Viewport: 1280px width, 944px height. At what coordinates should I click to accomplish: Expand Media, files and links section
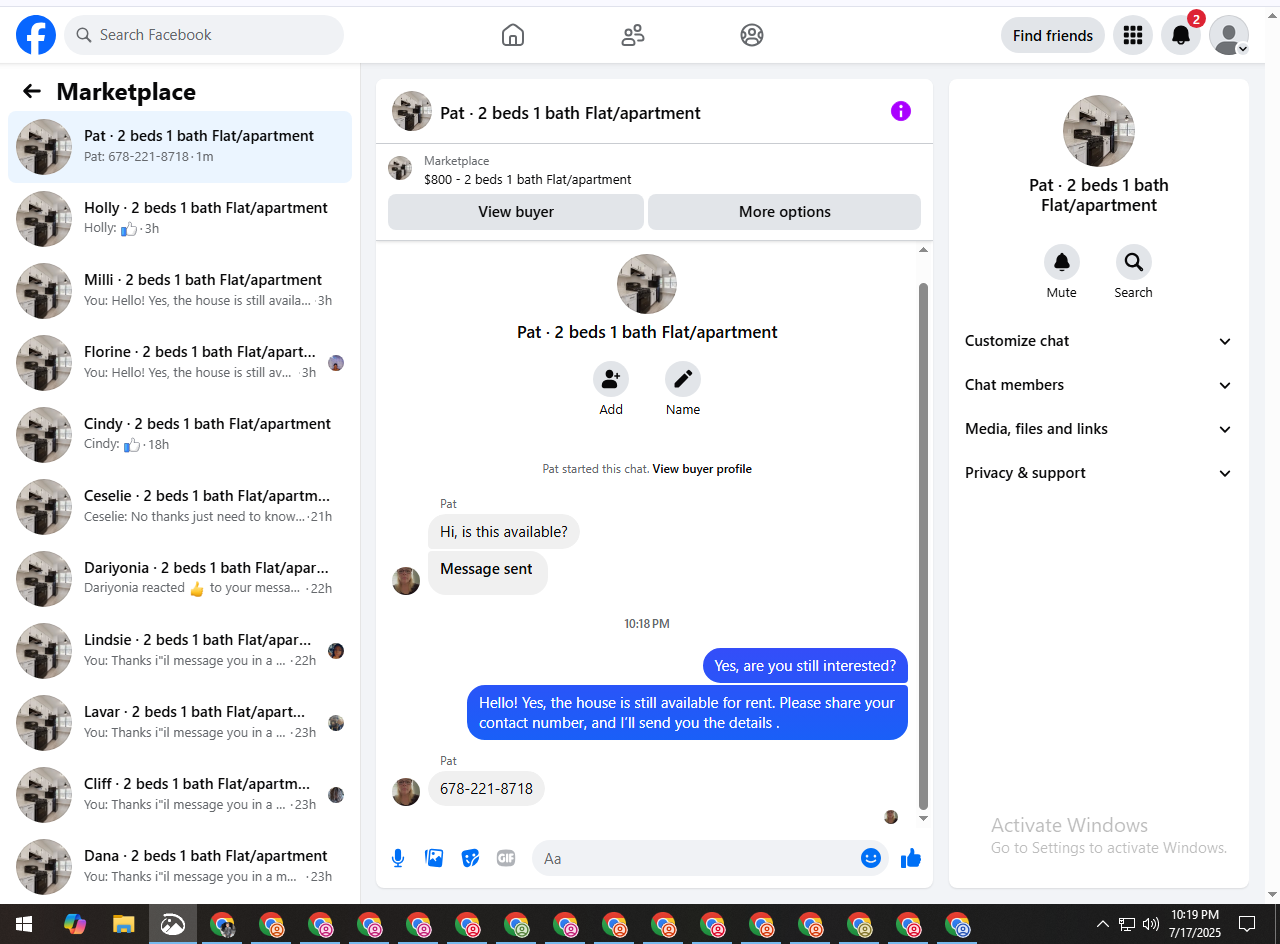(1099, 429)
